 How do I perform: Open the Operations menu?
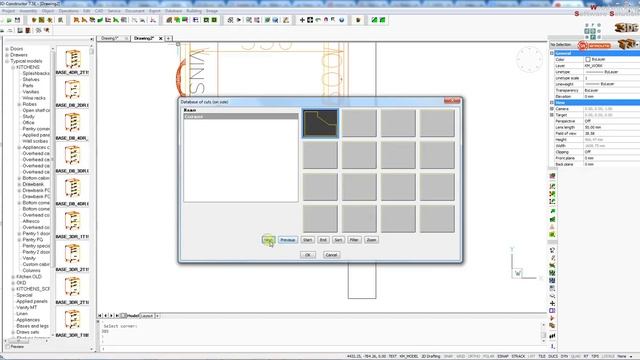coord(69,11)
